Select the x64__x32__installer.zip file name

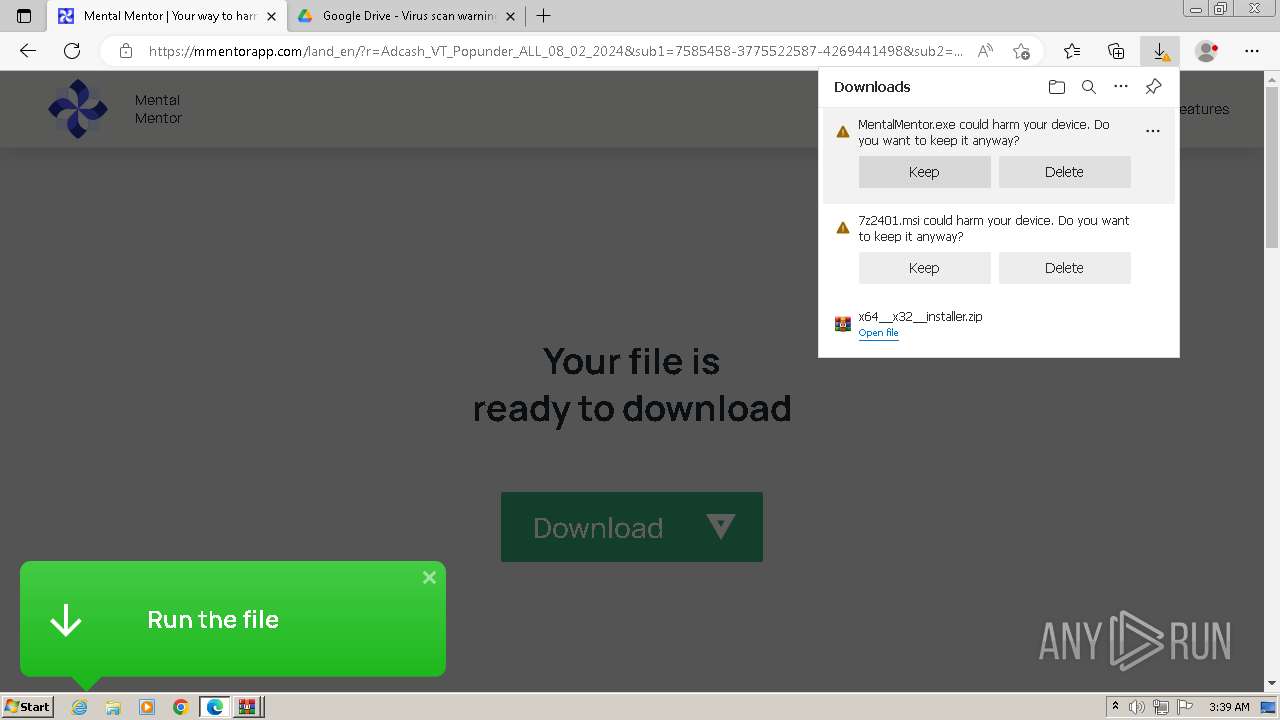coord(920,316)
